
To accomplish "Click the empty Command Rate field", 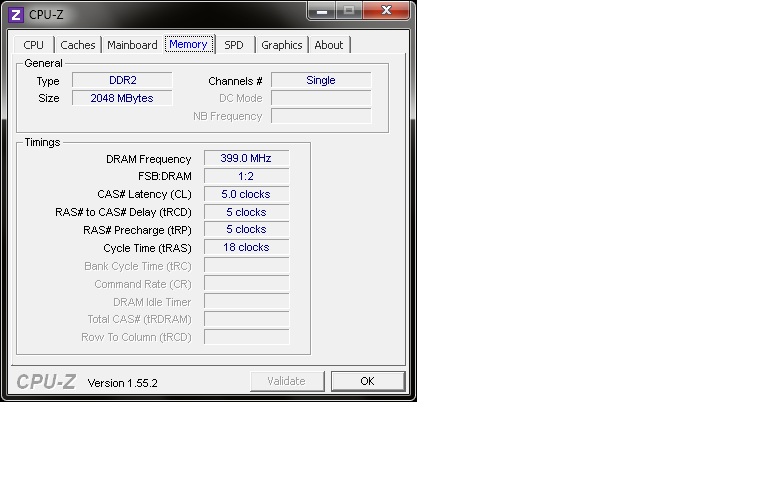I will (x=246, y=283).
